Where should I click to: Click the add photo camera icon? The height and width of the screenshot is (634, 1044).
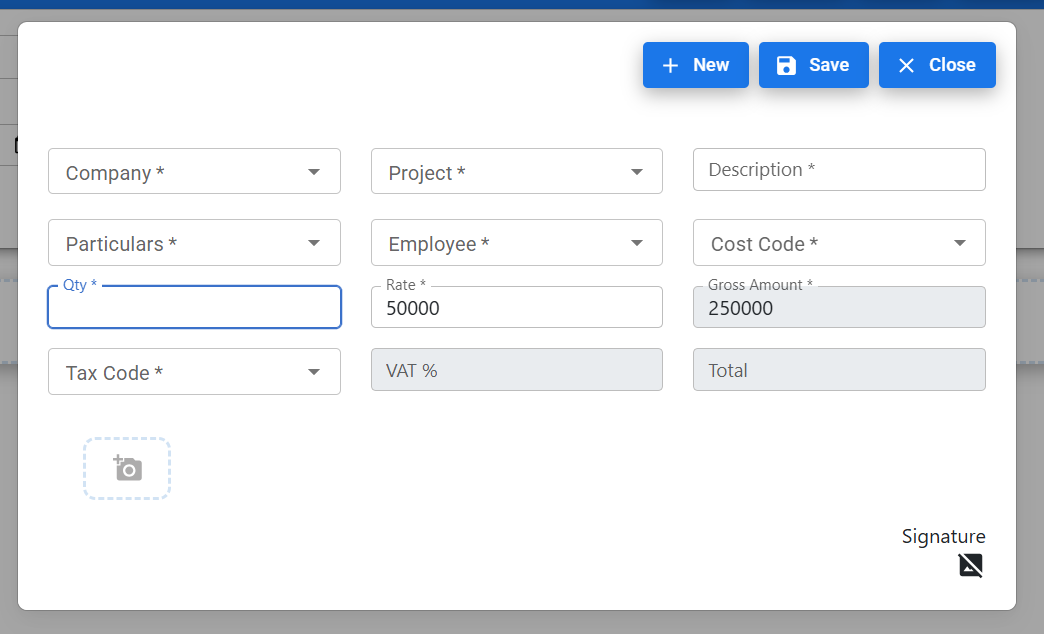tap(127, 468)
